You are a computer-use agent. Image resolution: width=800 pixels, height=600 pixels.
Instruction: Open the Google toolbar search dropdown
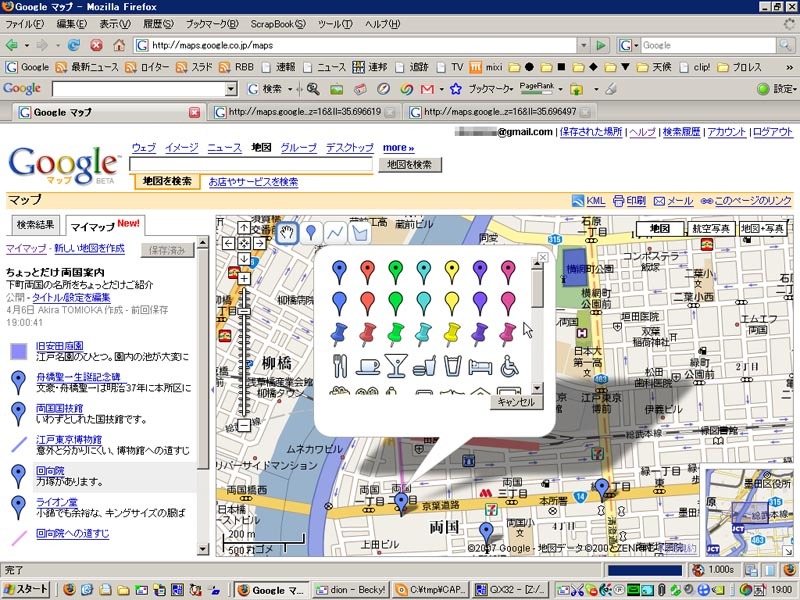click(x=231, y=89)
